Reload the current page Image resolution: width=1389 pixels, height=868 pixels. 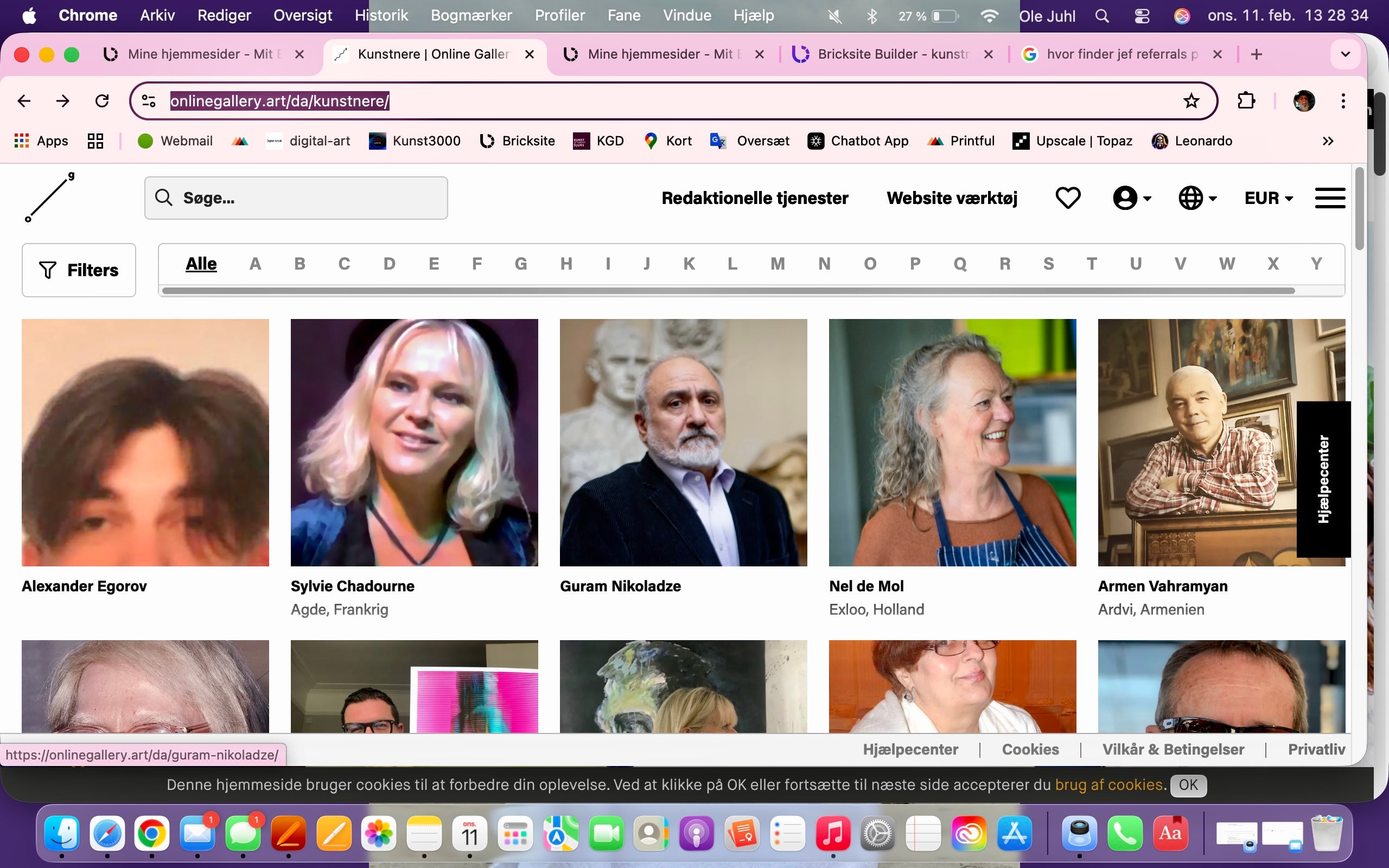coord(102,101)
